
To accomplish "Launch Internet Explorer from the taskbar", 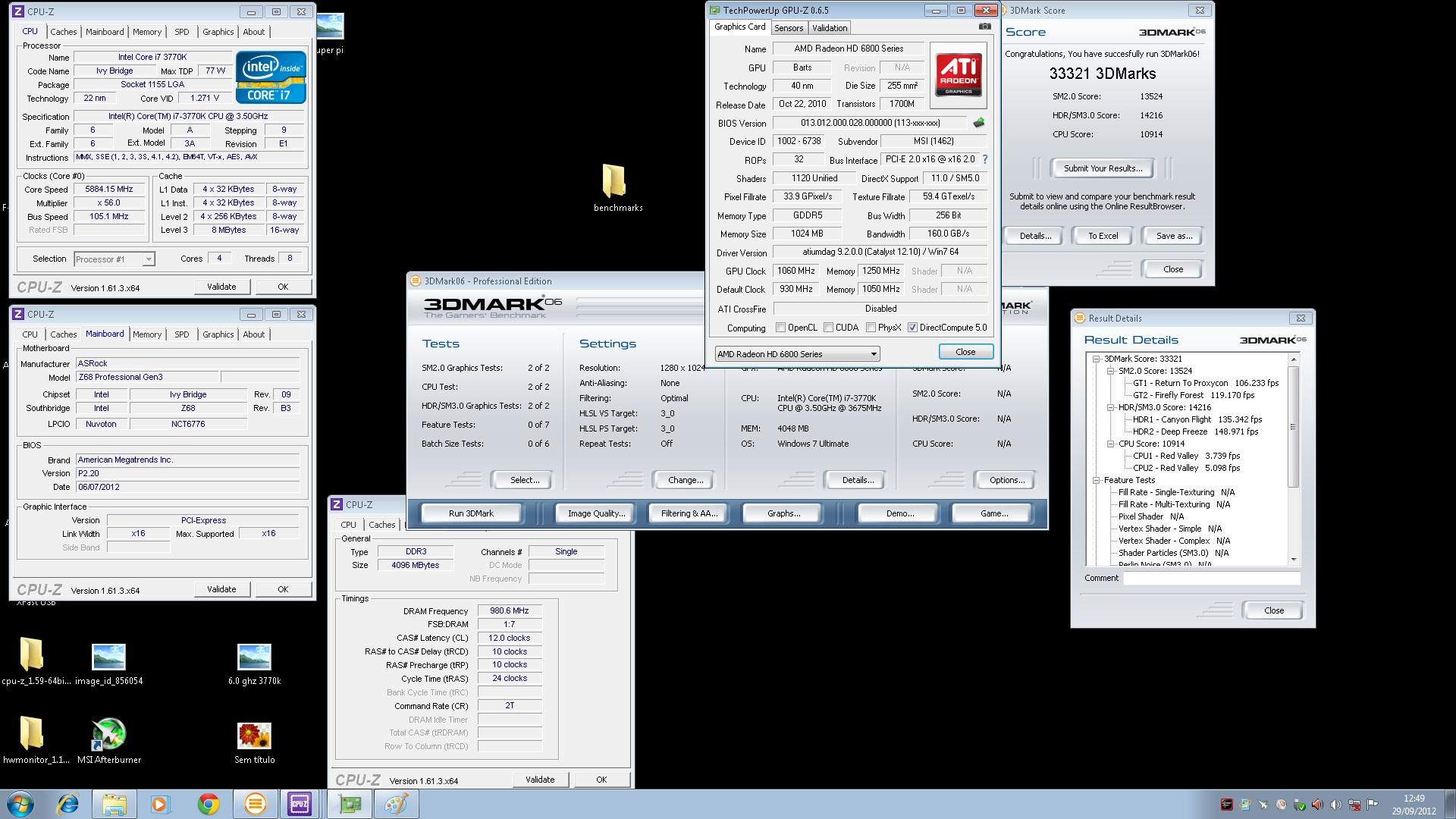I will pos(68,804).
